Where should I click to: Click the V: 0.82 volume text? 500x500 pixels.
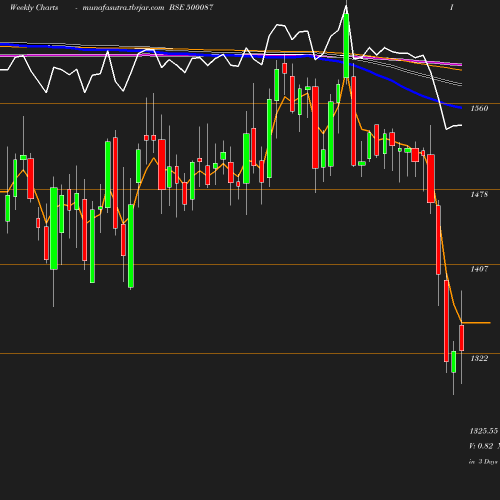[x=481, y=446]
